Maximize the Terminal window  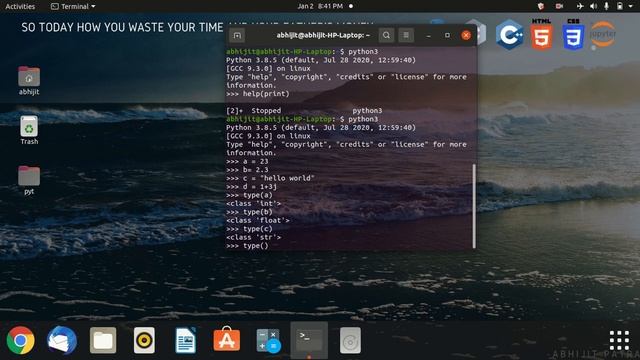[x=447, y=36]
